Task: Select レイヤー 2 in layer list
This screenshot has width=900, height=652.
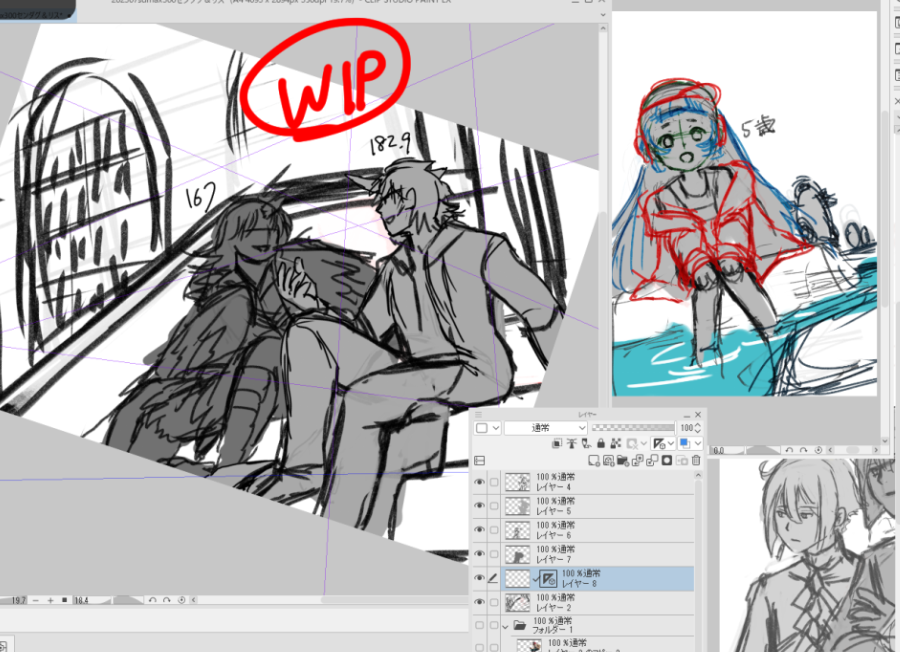Action: click(x=598, y=602)
